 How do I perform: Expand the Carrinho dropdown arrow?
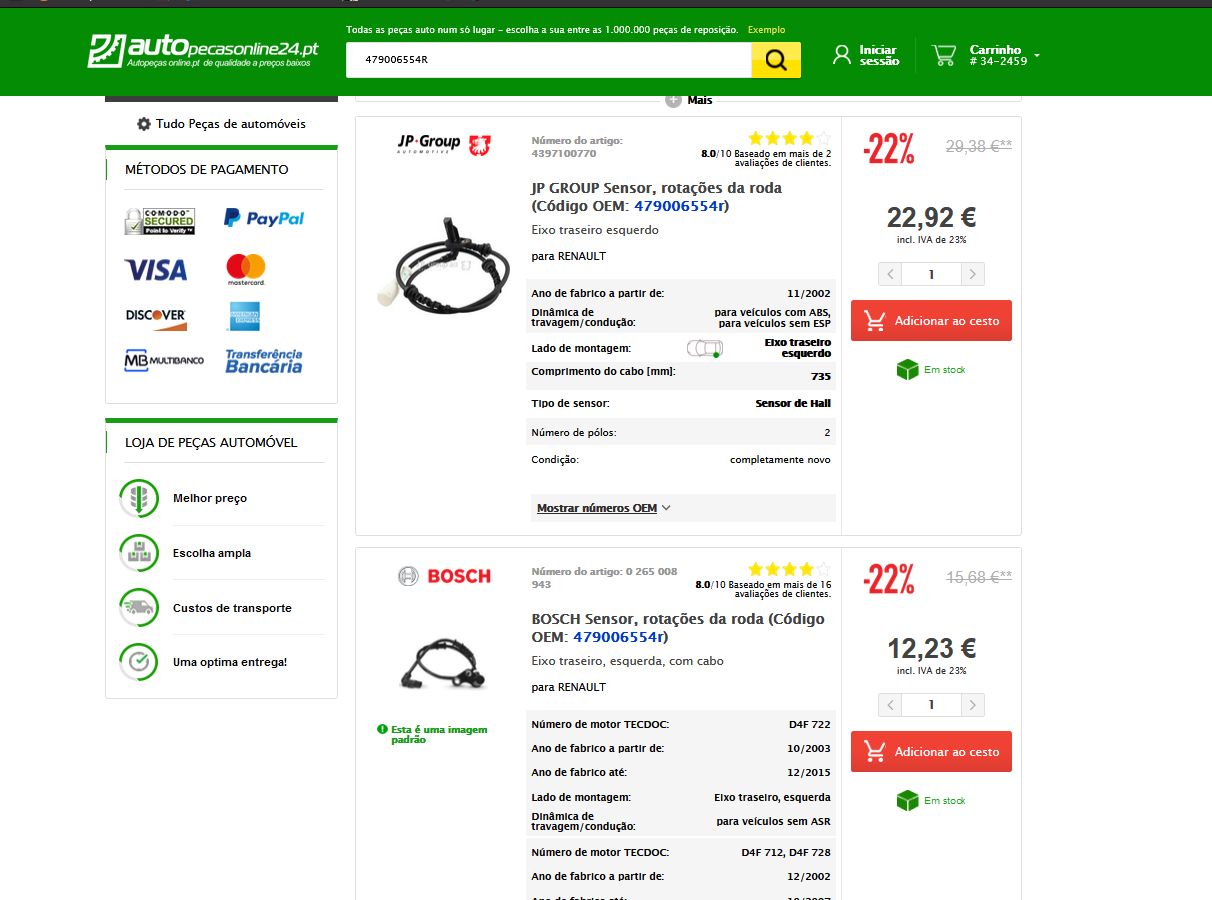pyautogui.click(x=1037, y=56)
